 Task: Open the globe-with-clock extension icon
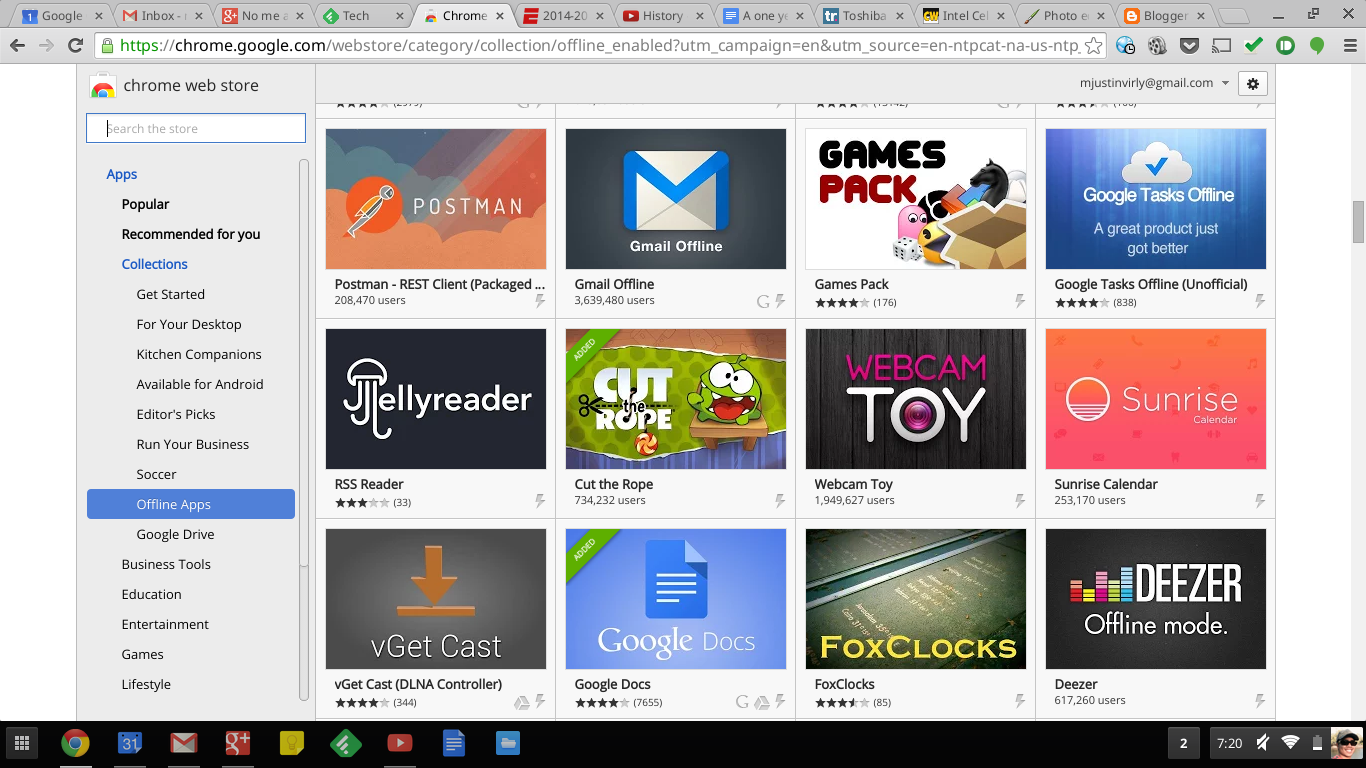click(x=1126, y=46)
